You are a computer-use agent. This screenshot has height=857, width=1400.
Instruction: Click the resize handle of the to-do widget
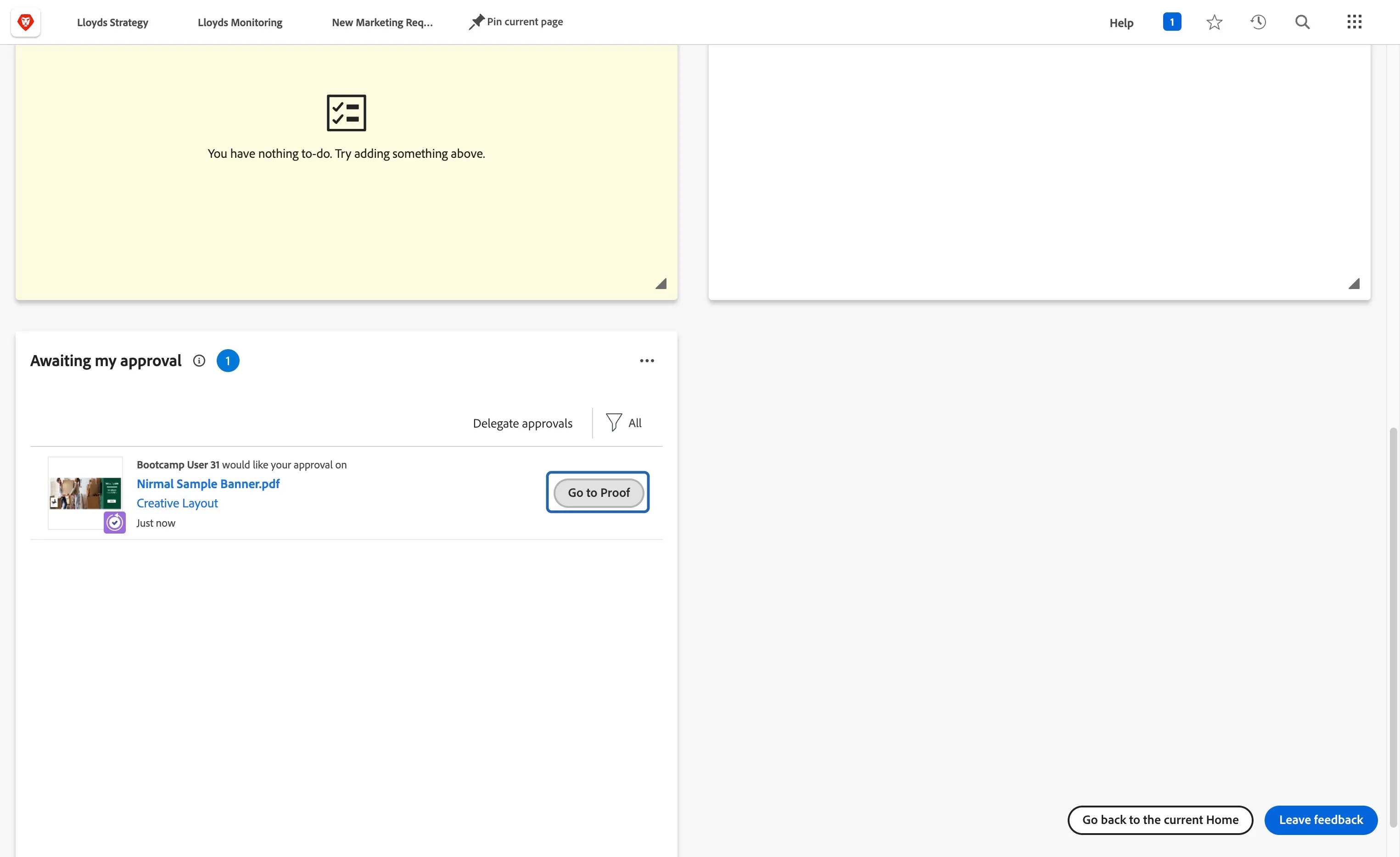[661, 284]
